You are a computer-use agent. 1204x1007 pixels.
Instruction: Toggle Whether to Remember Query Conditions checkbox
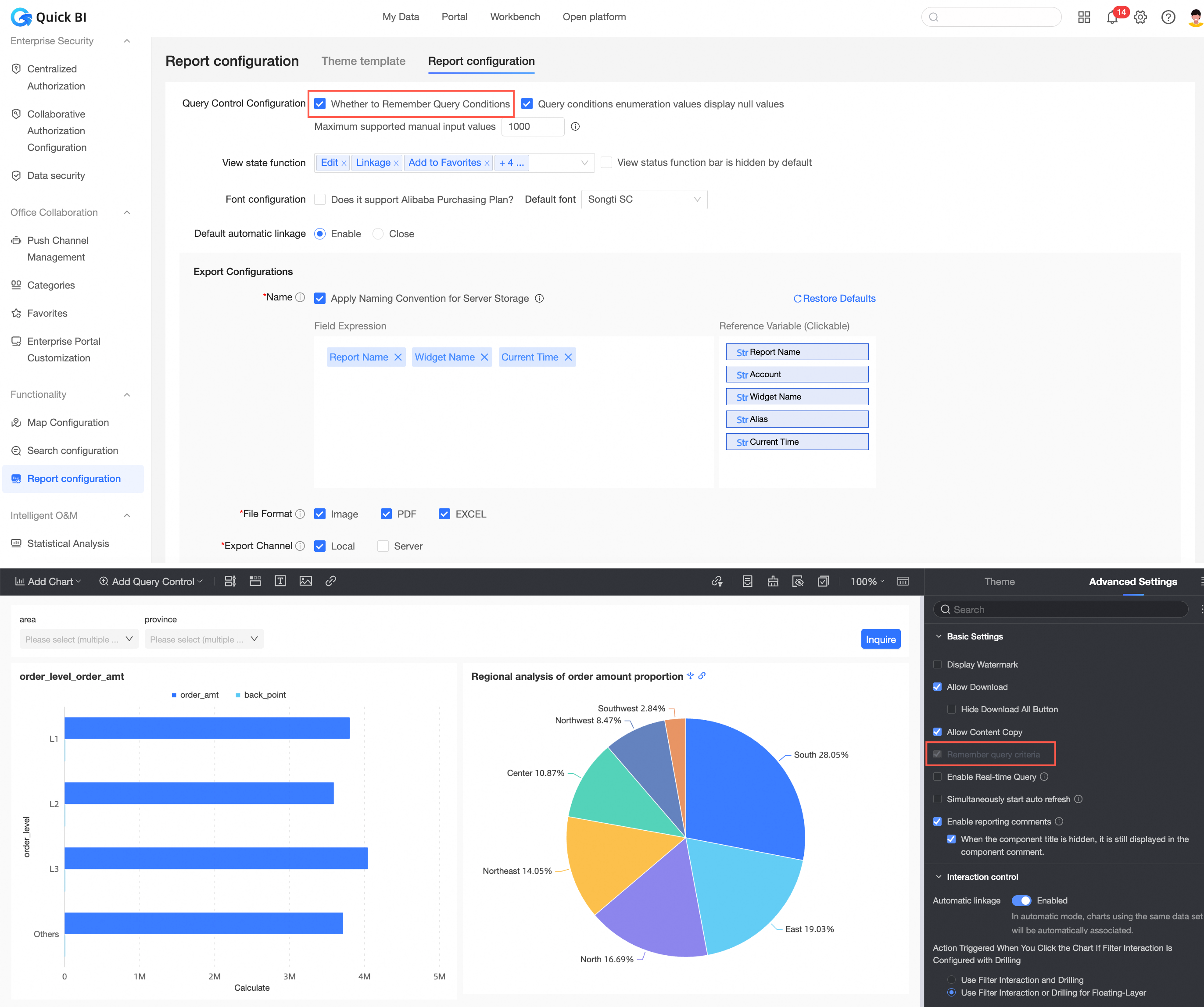point(320,104)
